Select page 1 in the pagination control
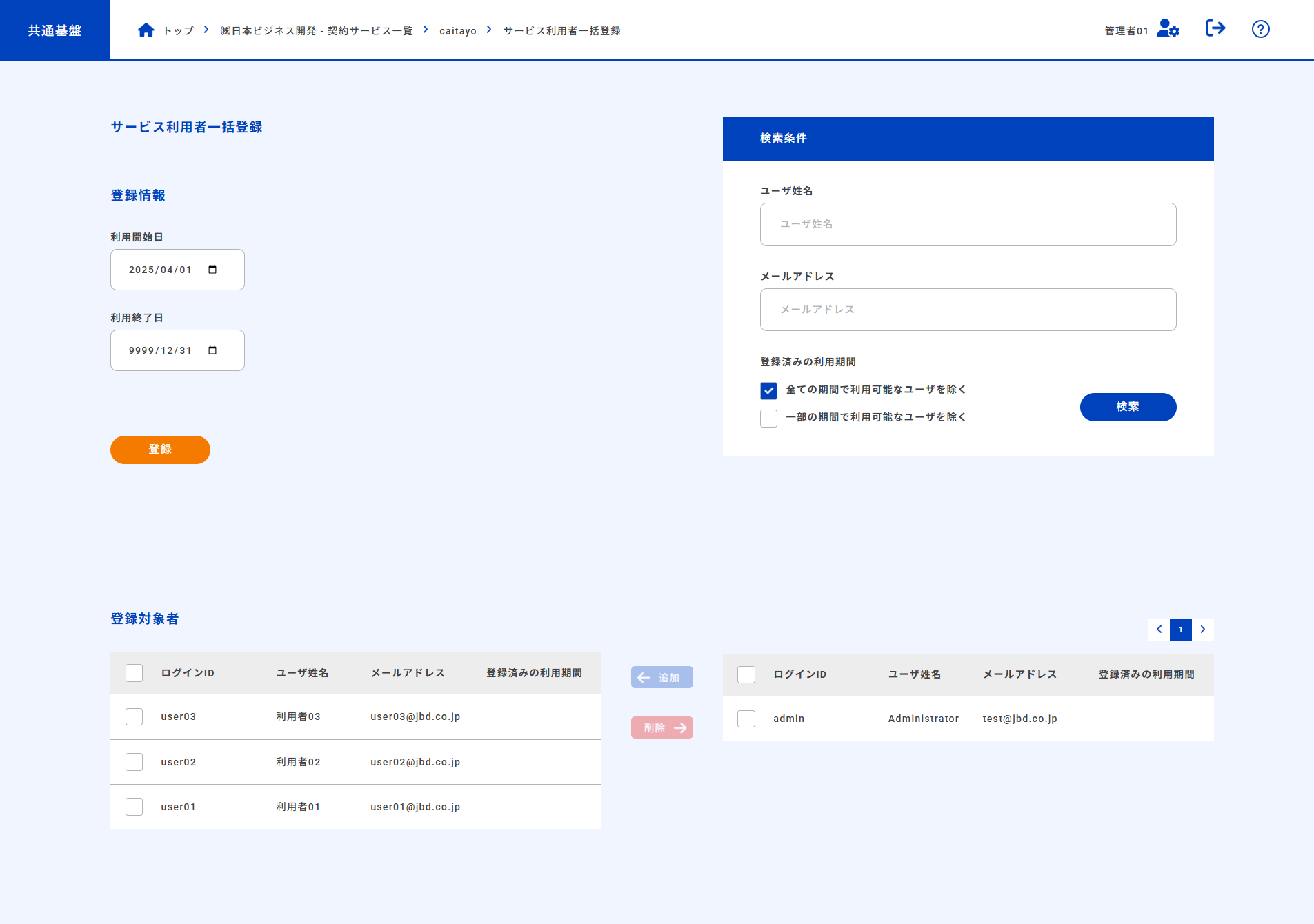 click(1181, 629)
